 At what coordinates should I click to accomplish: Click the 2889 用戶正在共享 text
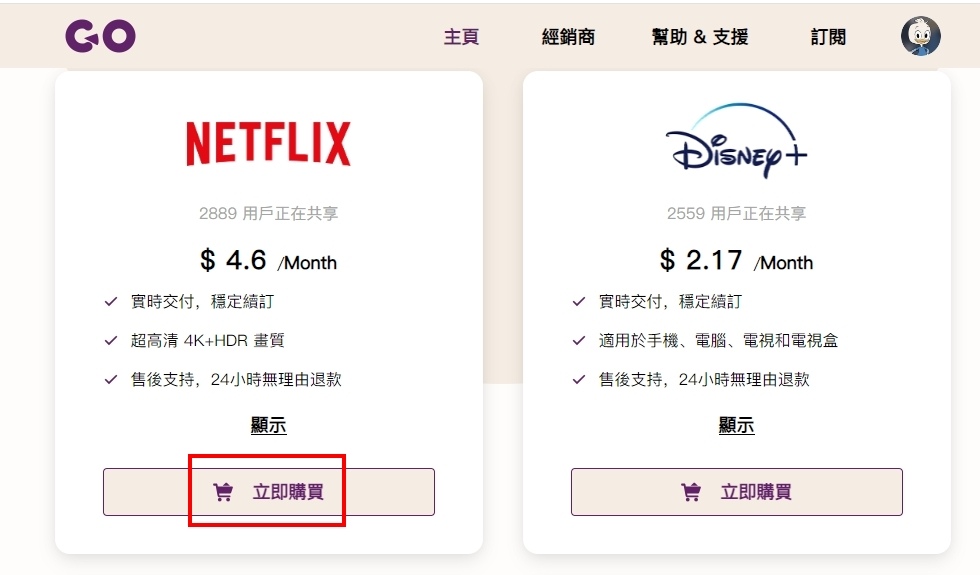269,214
